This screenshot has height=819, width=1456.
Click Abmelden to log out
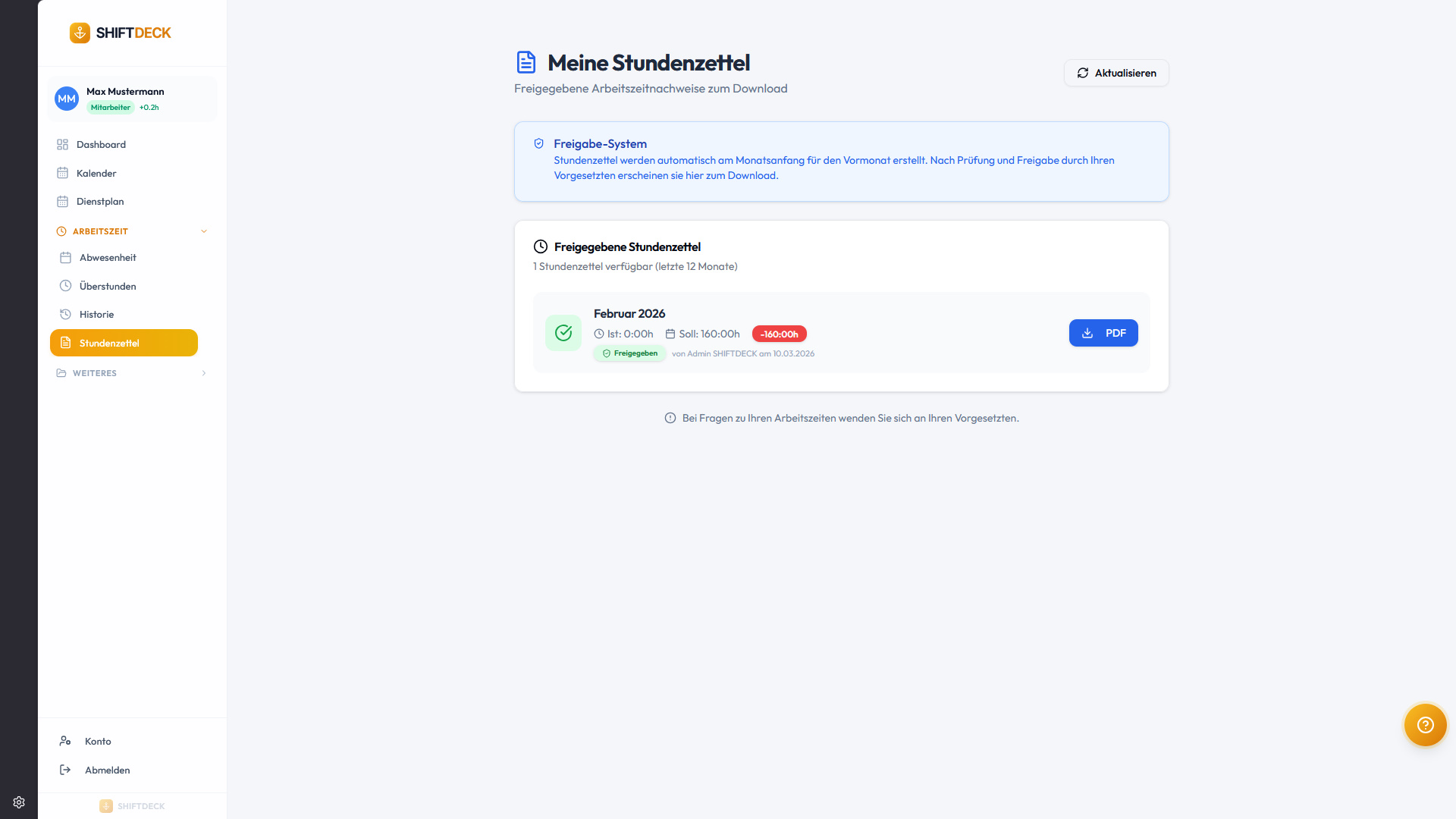click(x=107, y=770)
